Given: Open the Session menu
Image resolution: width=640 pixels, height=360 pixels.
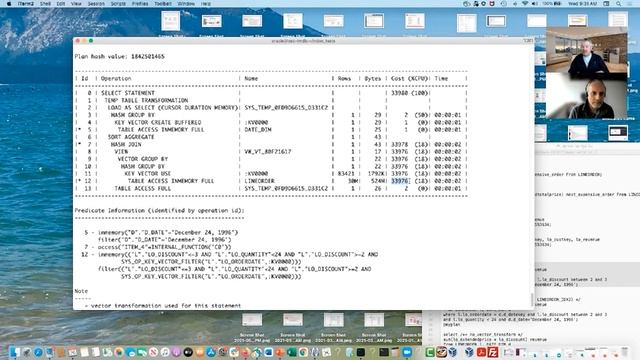Looking at the screenshot, I should click(96, 3).
